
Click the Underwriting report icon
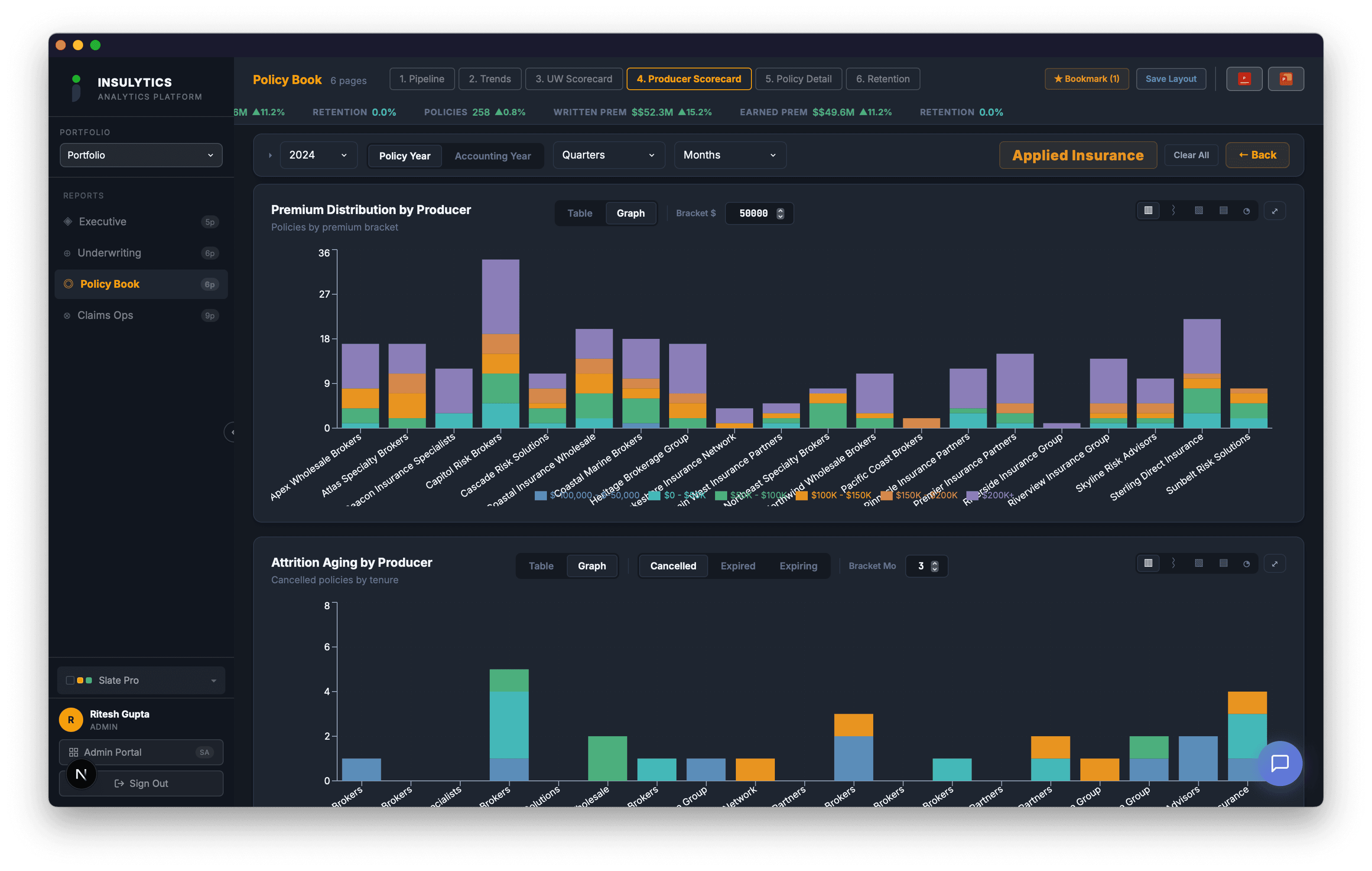pyautogui.click(x=67, y=253)
